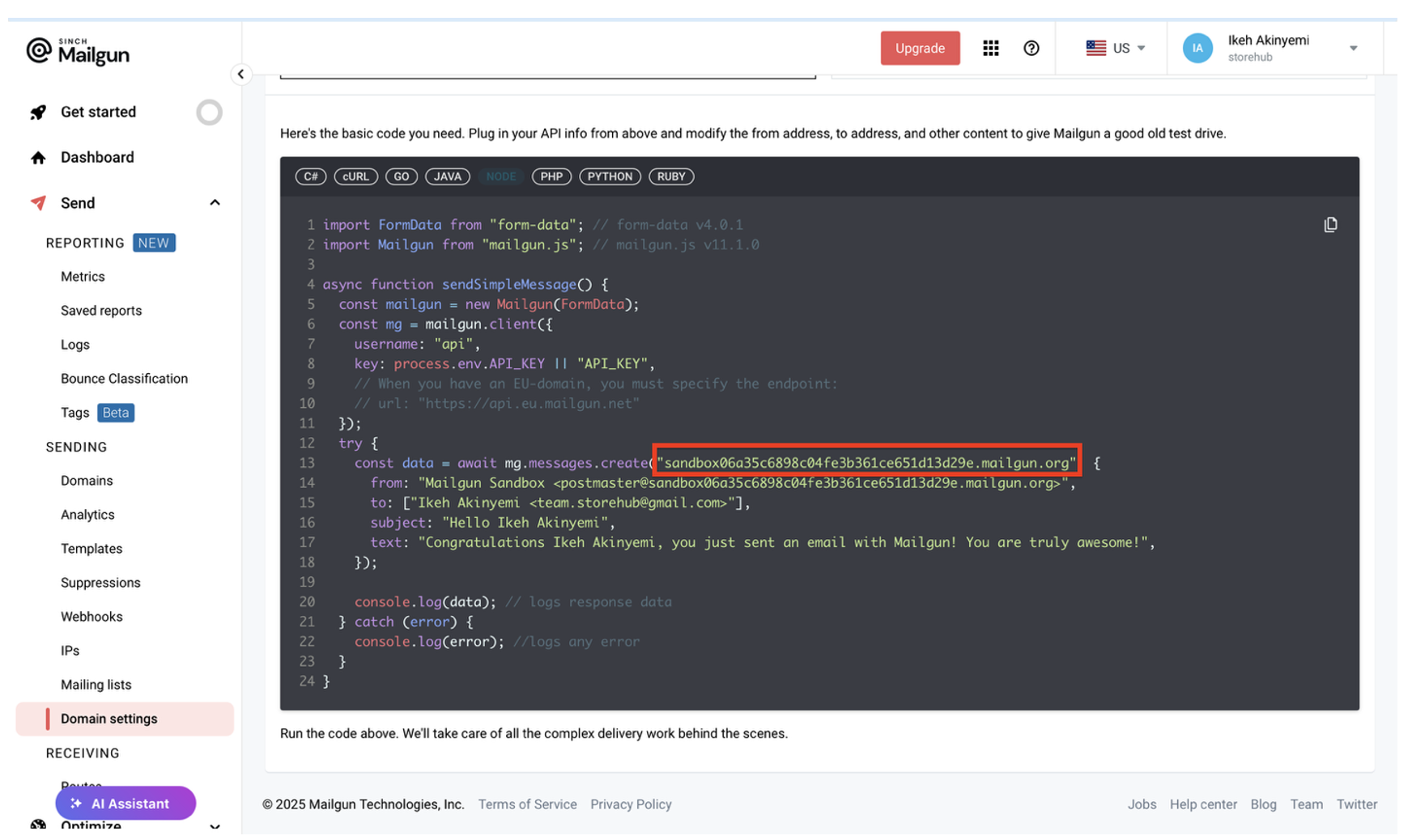This screenshot has height=840, width=1412.
Task: Open Webhooks in sidebar
Action: 91,617
